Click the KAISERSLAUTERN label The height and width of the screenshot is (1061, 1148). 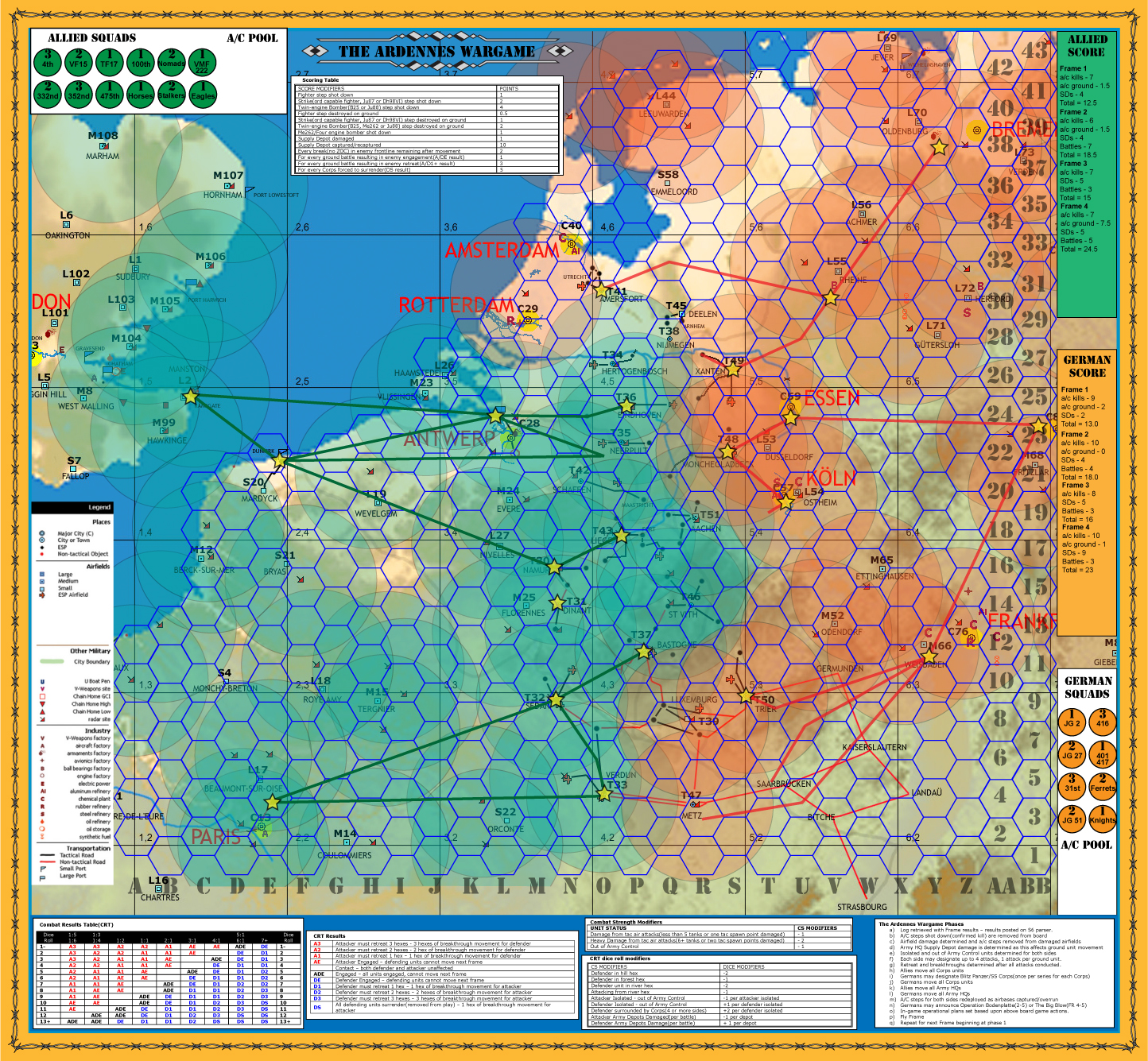(x=875, y=747)
